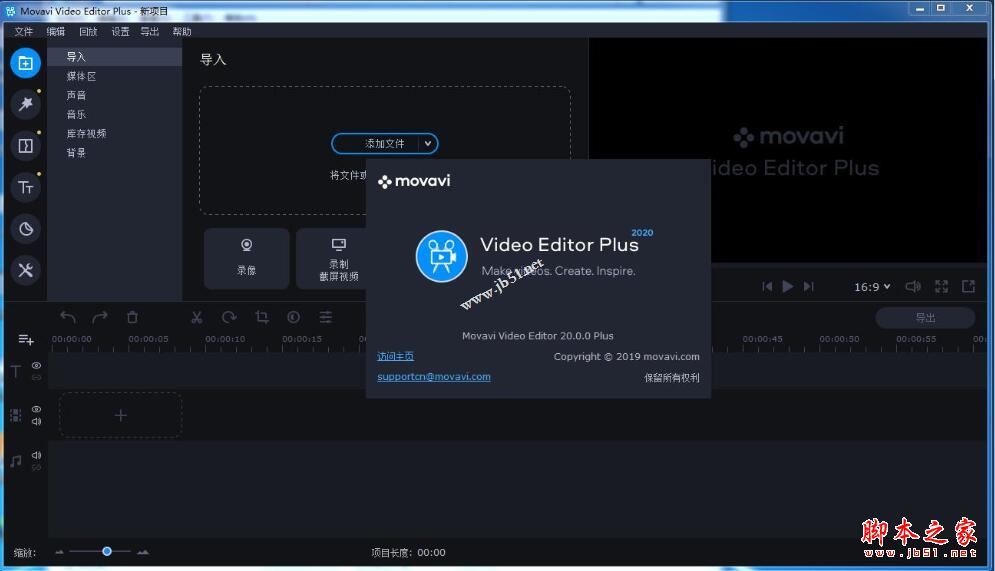Open the Import (导入) sidebar panel icon
Viewport: 995px width, 571px height.
tap(25, 63)
